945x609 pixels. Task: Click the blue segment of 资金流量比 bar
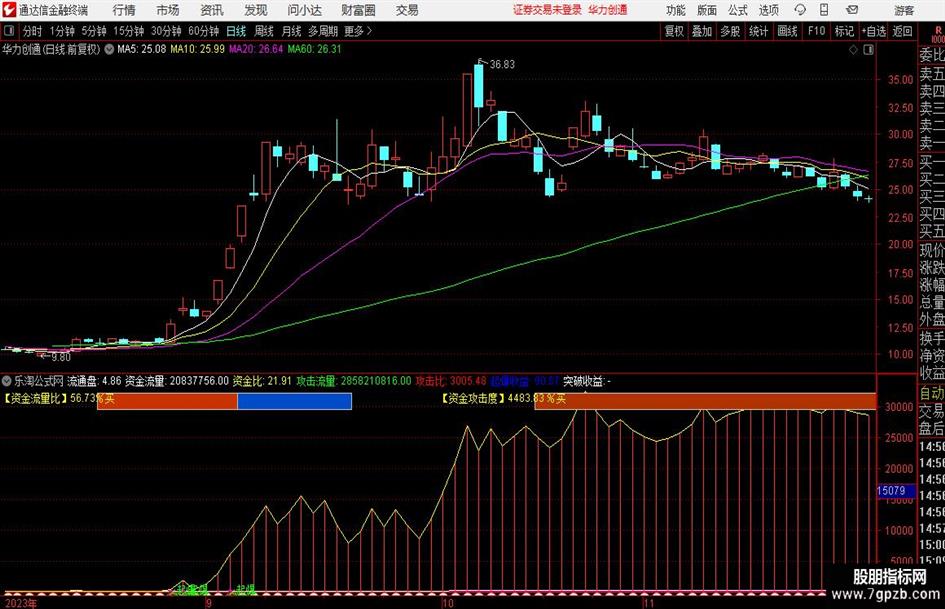(295, 401)
